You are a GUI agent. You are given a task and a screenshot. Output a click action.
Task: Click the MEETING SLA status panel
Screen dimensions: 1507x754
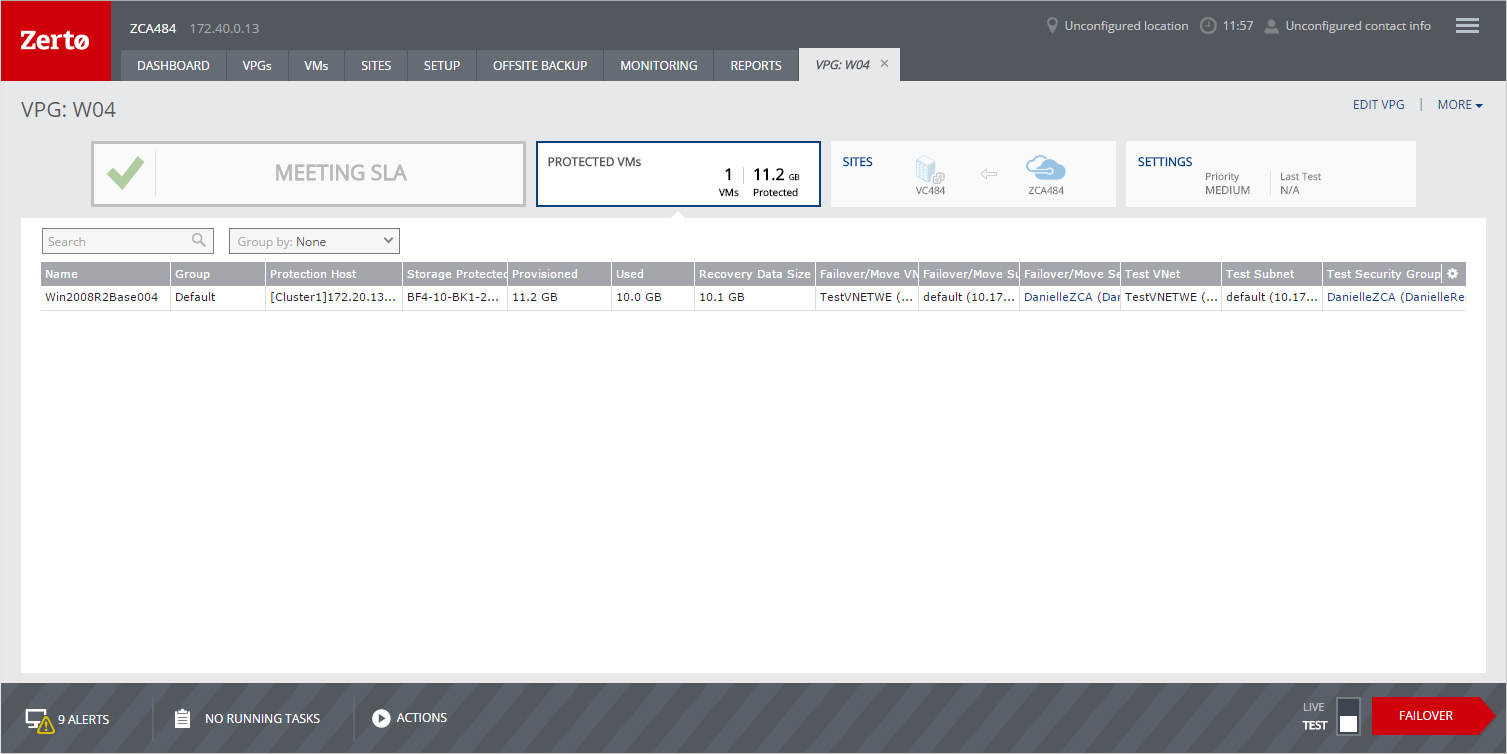point(308,174)
